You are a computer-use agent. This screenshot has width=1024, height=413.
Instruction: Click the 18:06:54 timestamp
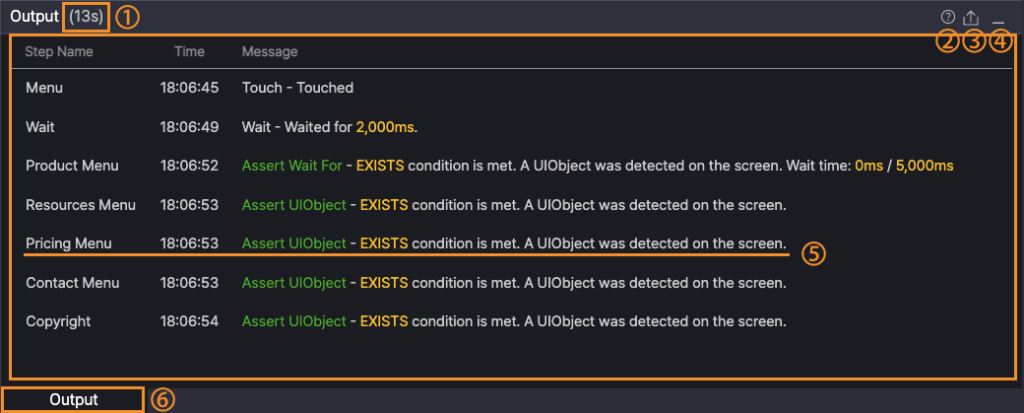coord(189,322)
